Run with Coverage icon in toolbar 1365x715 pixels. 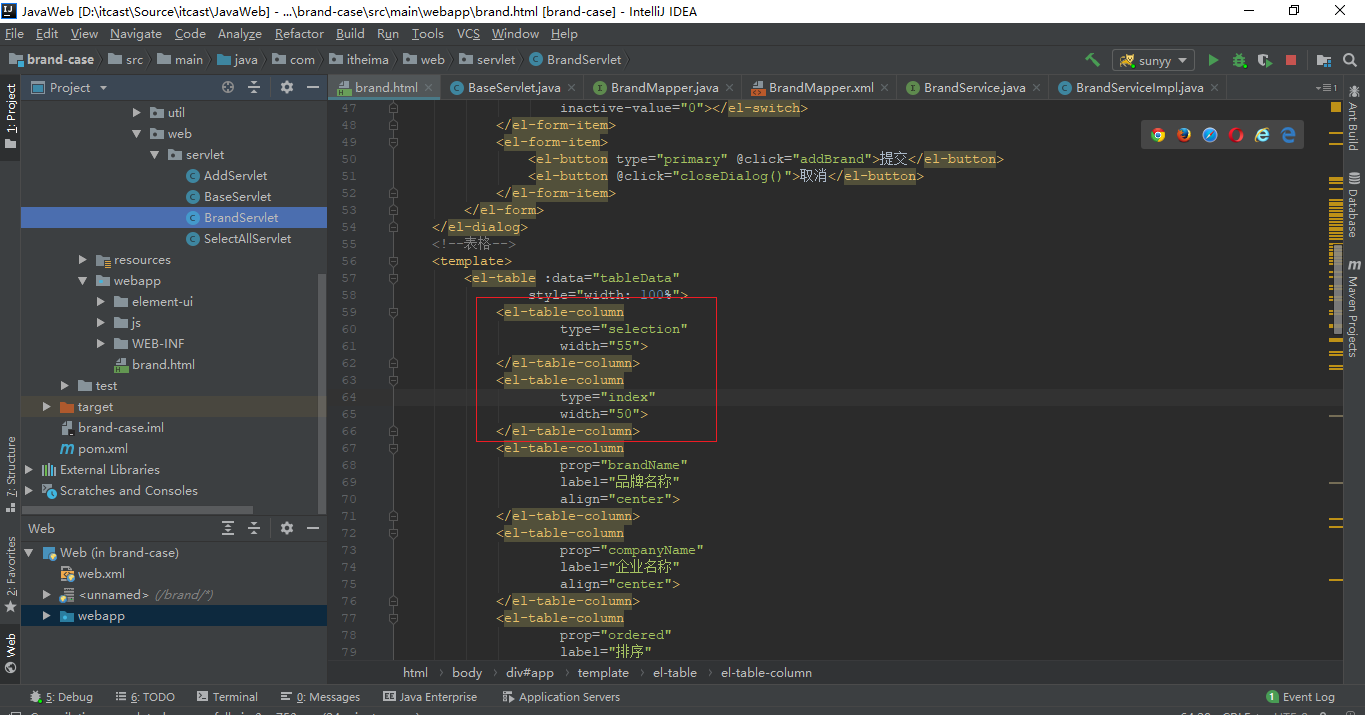[x=1265, y=60]
